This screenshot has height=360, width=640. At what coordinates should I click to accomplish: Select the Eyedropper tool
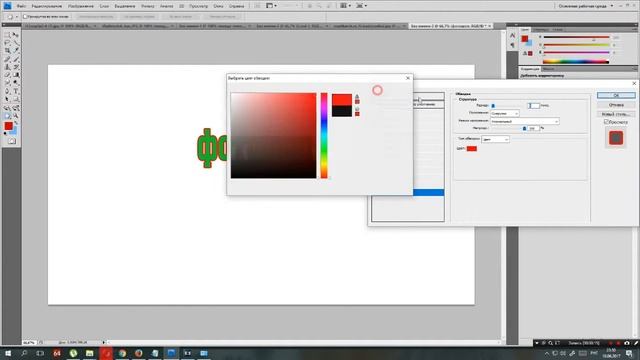(16, 51)
